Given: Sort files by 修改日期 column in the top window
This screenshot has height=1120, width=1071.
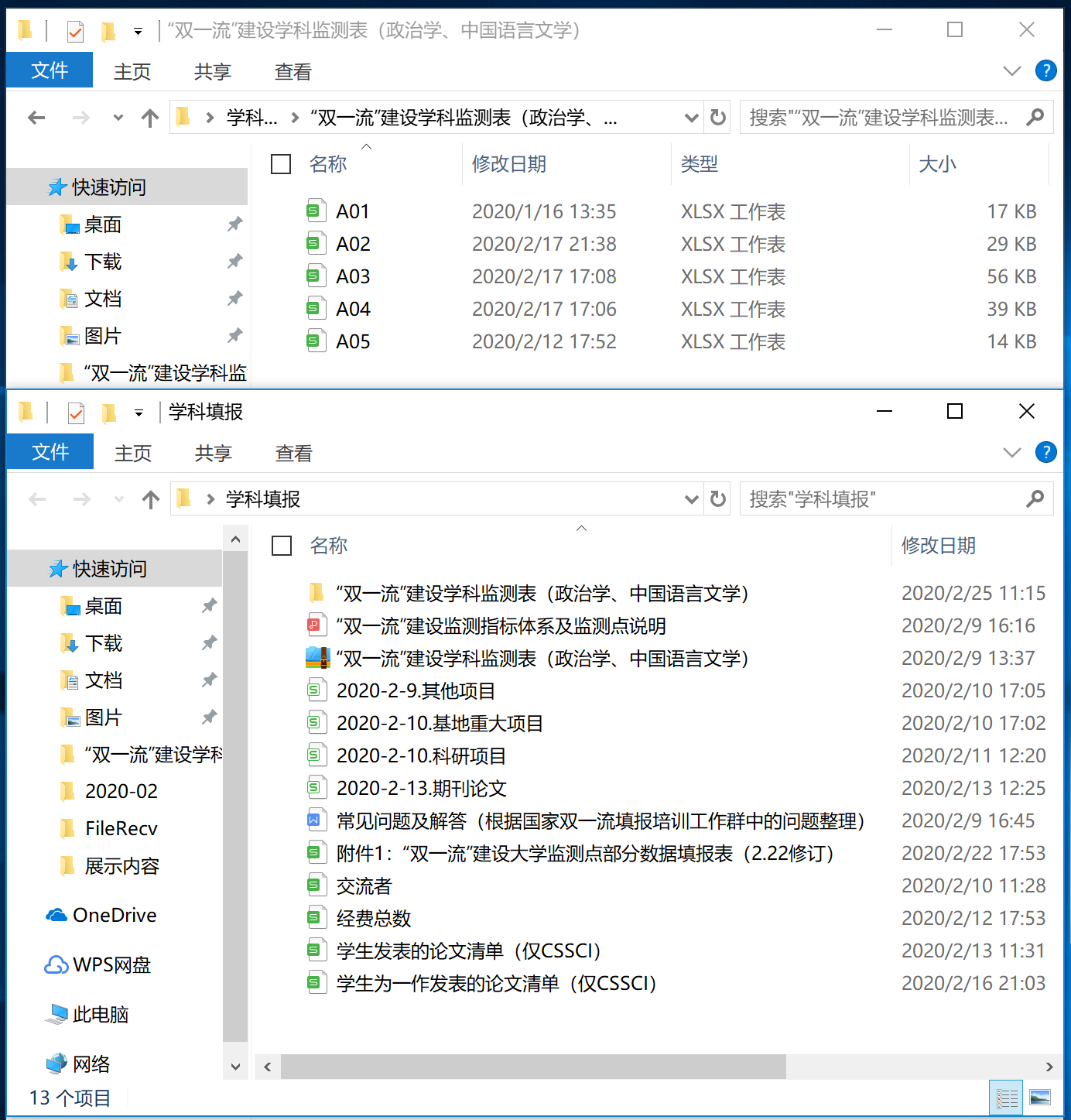Looking at the screenshot, I should 509,164.
